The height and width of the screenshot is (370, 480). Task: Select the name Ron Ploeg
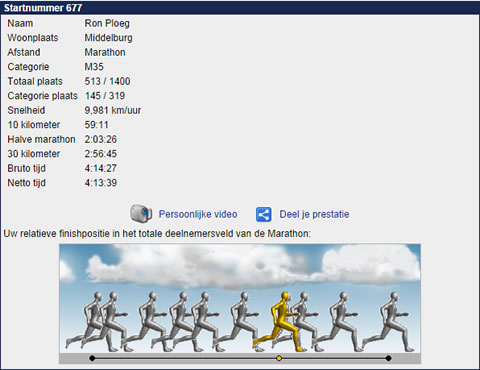107,23
